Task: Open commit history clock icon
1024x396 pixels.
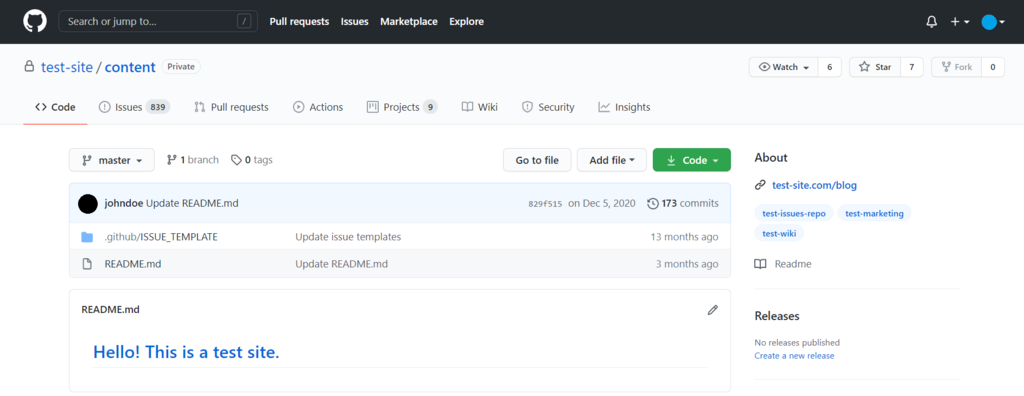Action: click(x=652, y=203)
